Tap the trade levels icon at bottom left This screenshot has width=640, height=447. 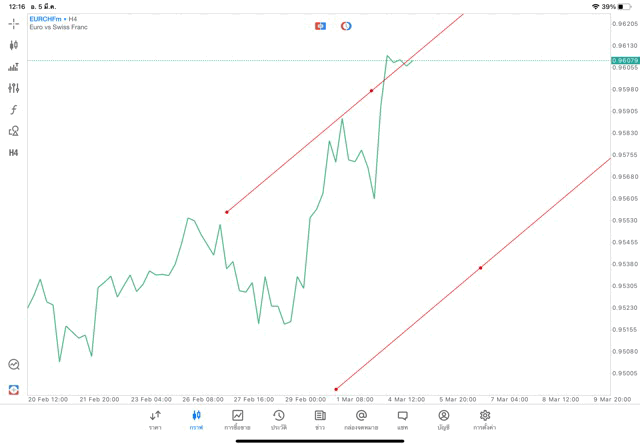tap(13, 365)
